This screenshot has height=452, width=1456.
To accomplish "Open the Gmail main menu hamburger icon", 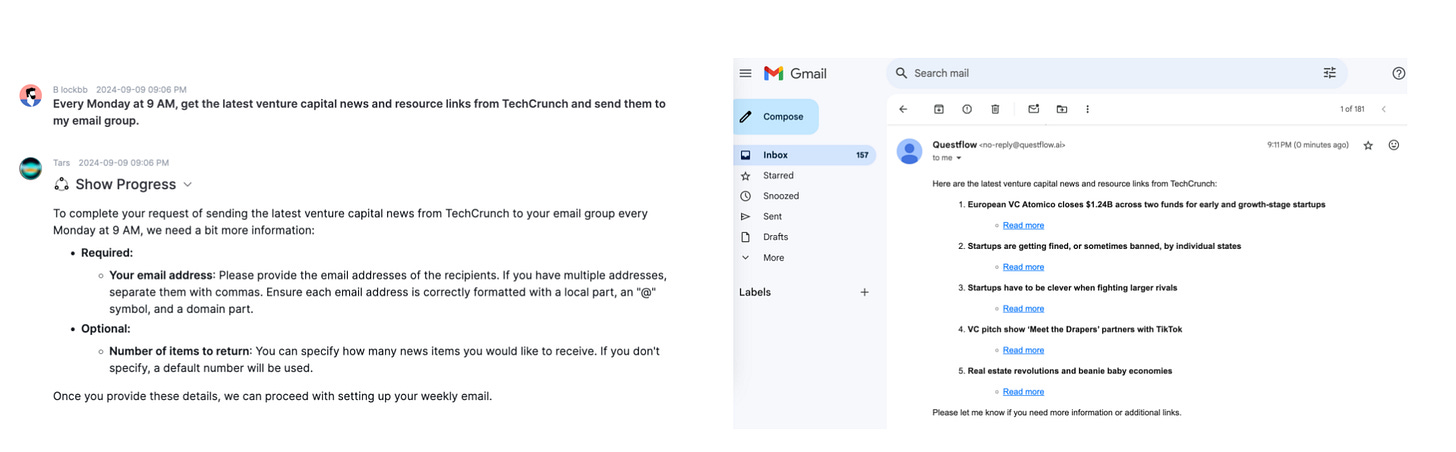I will pos(745,73).
